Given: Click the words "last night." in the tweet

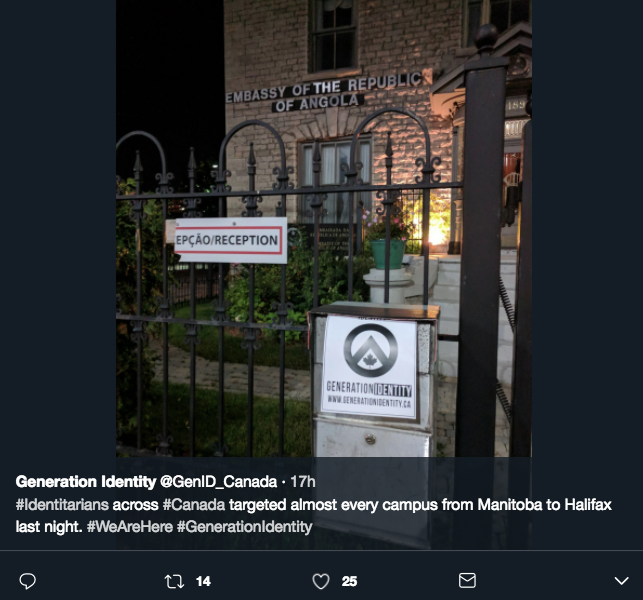Looking at the screenshot, I should 49,527.
